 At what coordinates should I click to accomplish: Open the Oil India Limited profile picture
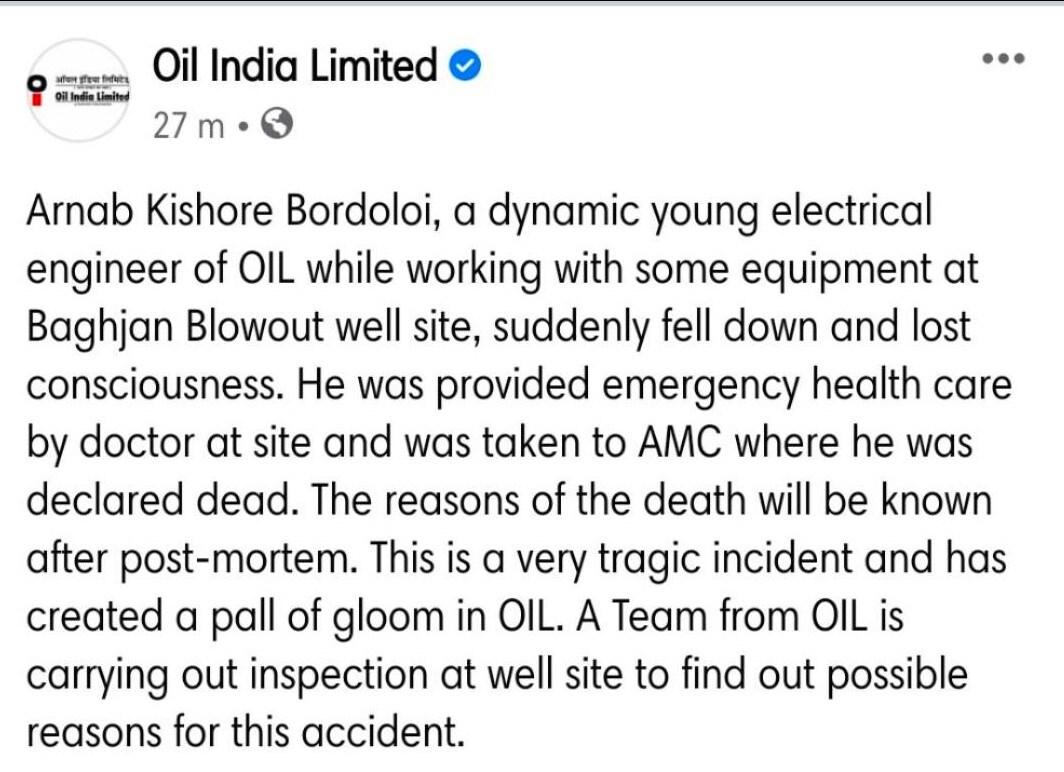(79, 90)
